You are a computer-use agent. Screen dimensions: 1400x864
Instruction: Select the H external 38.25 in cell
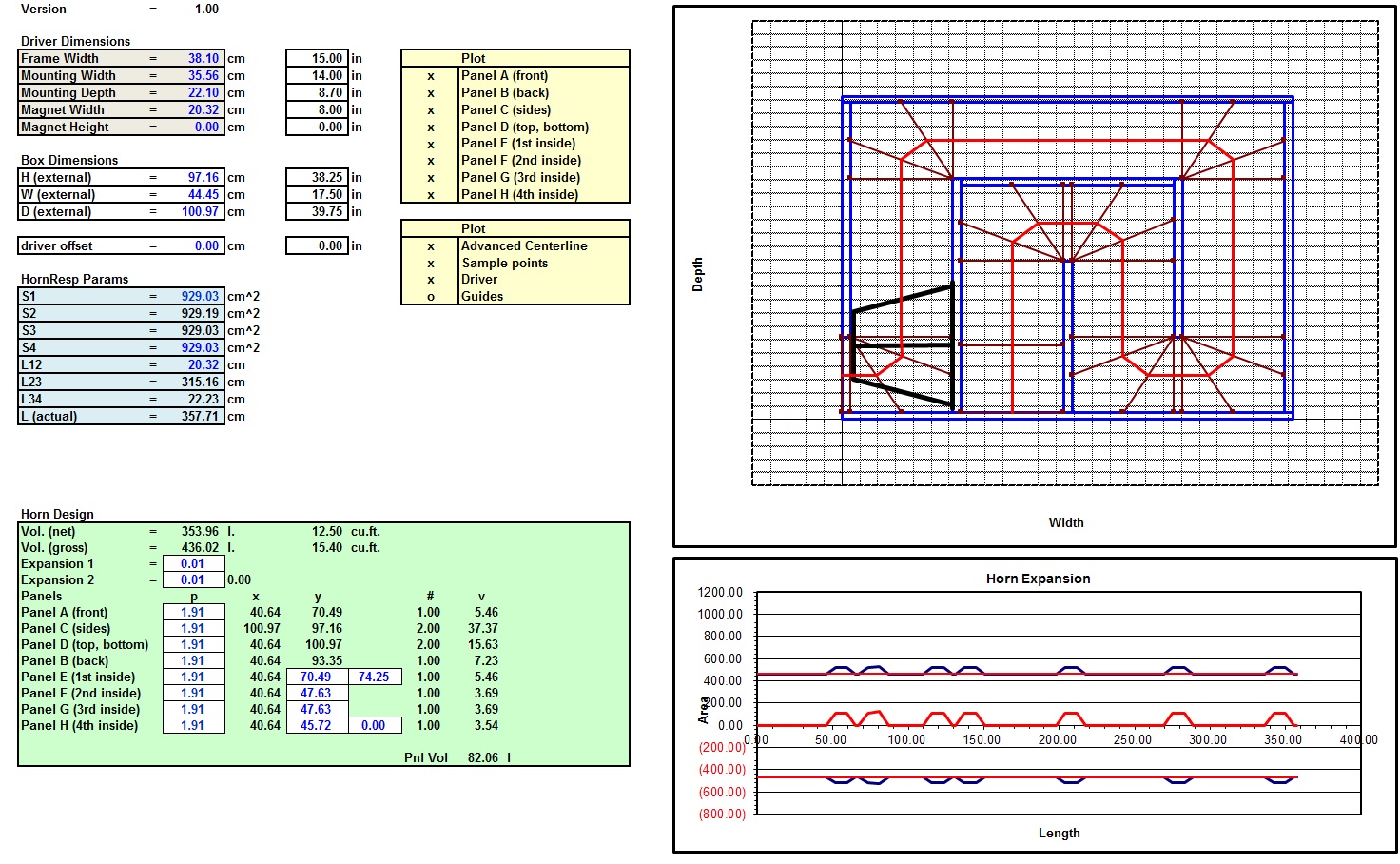tap(317, 177)
